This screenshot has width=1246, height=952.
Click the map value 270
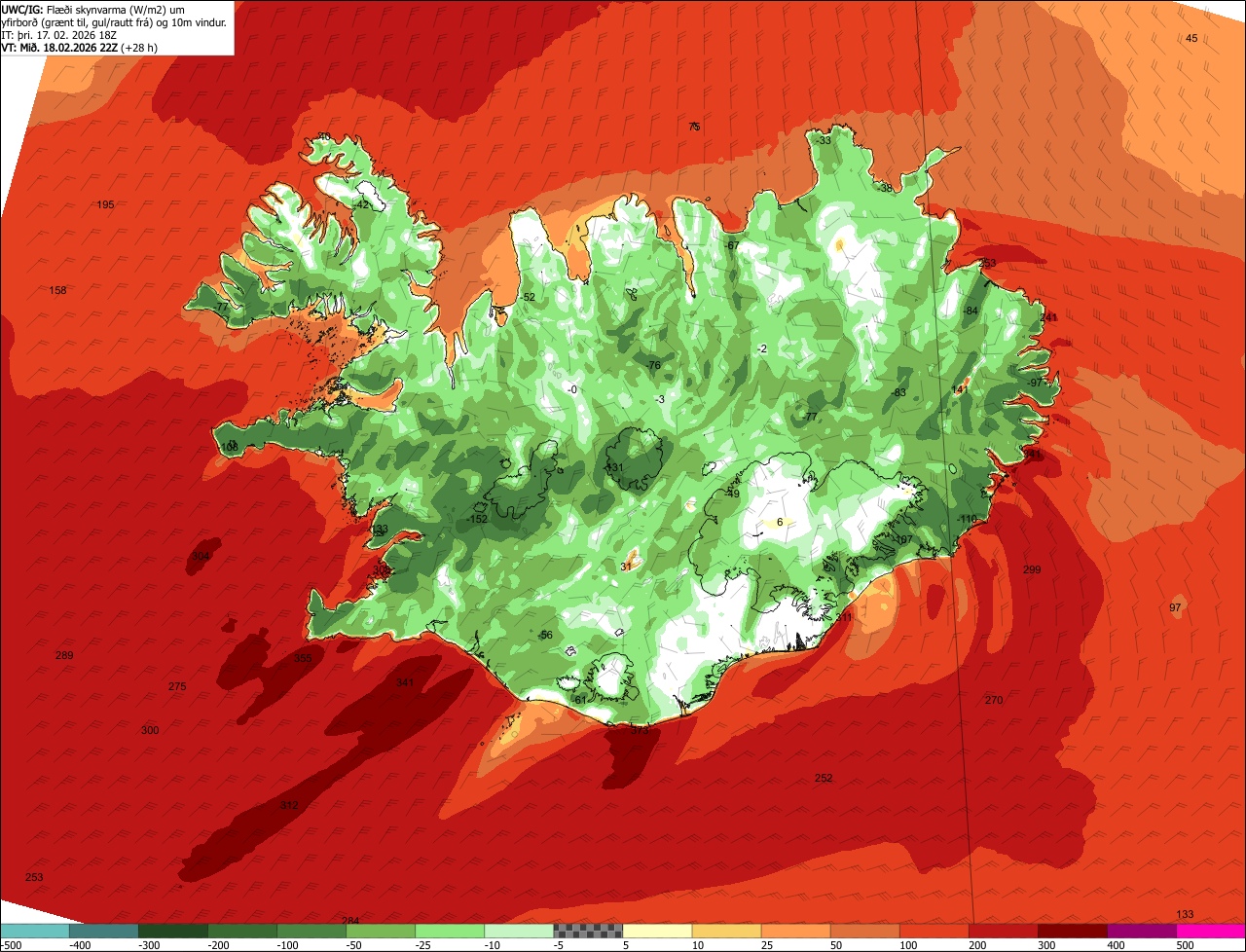point(993,700)
